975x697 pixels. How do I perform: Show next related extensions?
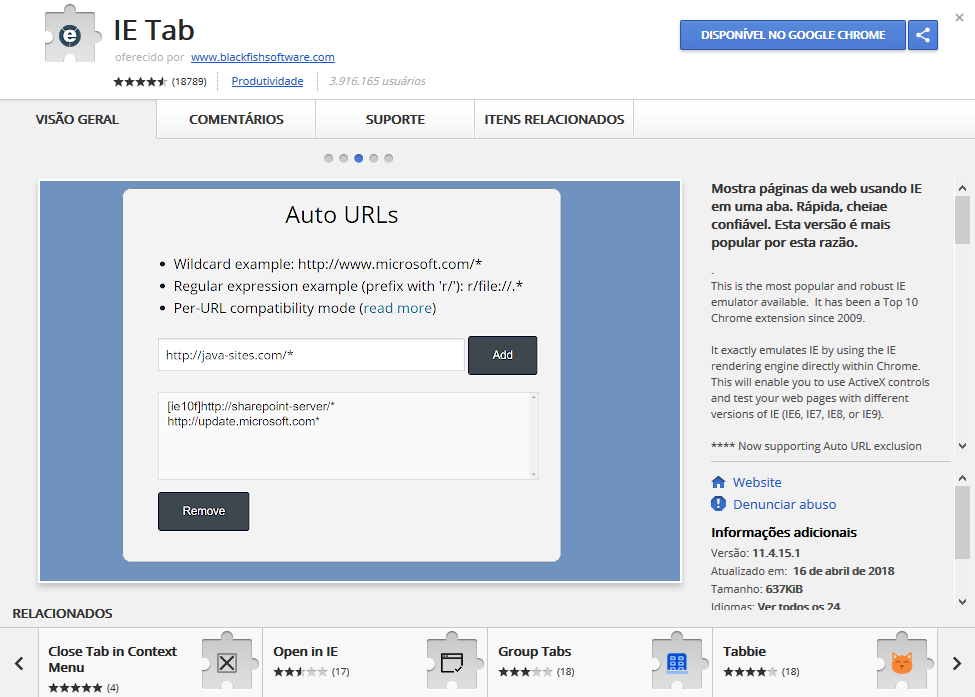click(x=956, y=663)
